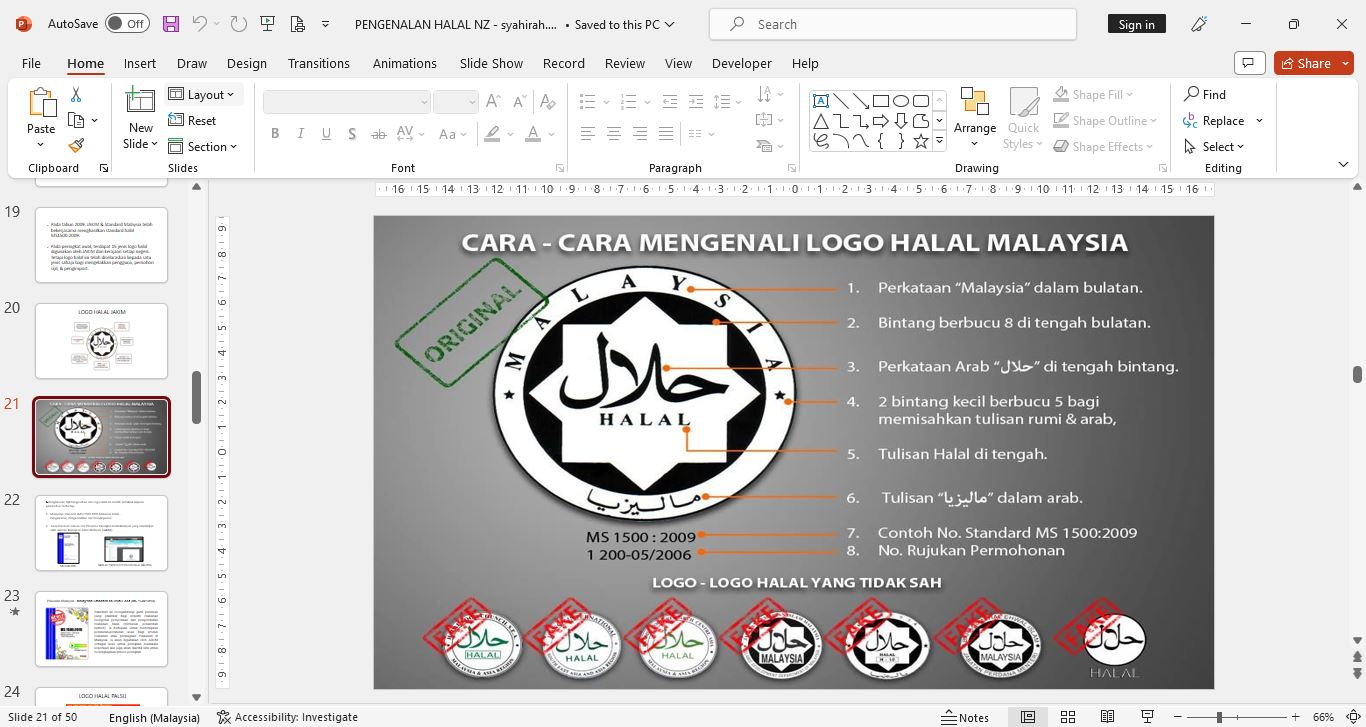Toggle the Notes pane button
This screenshot has height=727, width=1366.
click(x=964, y=717)
